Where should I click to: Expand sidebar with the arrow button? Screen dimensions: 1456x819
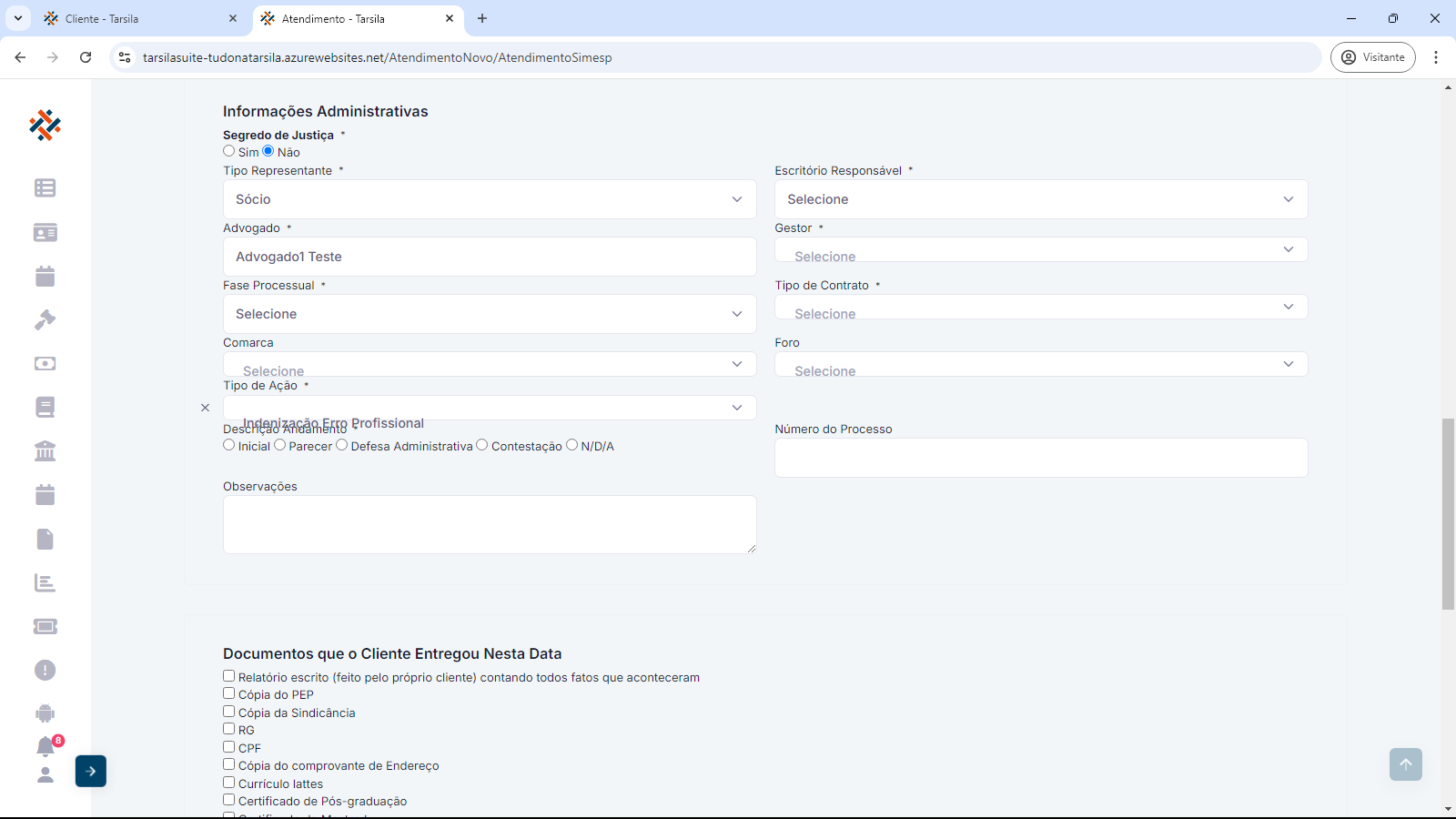tap(91, 771)
